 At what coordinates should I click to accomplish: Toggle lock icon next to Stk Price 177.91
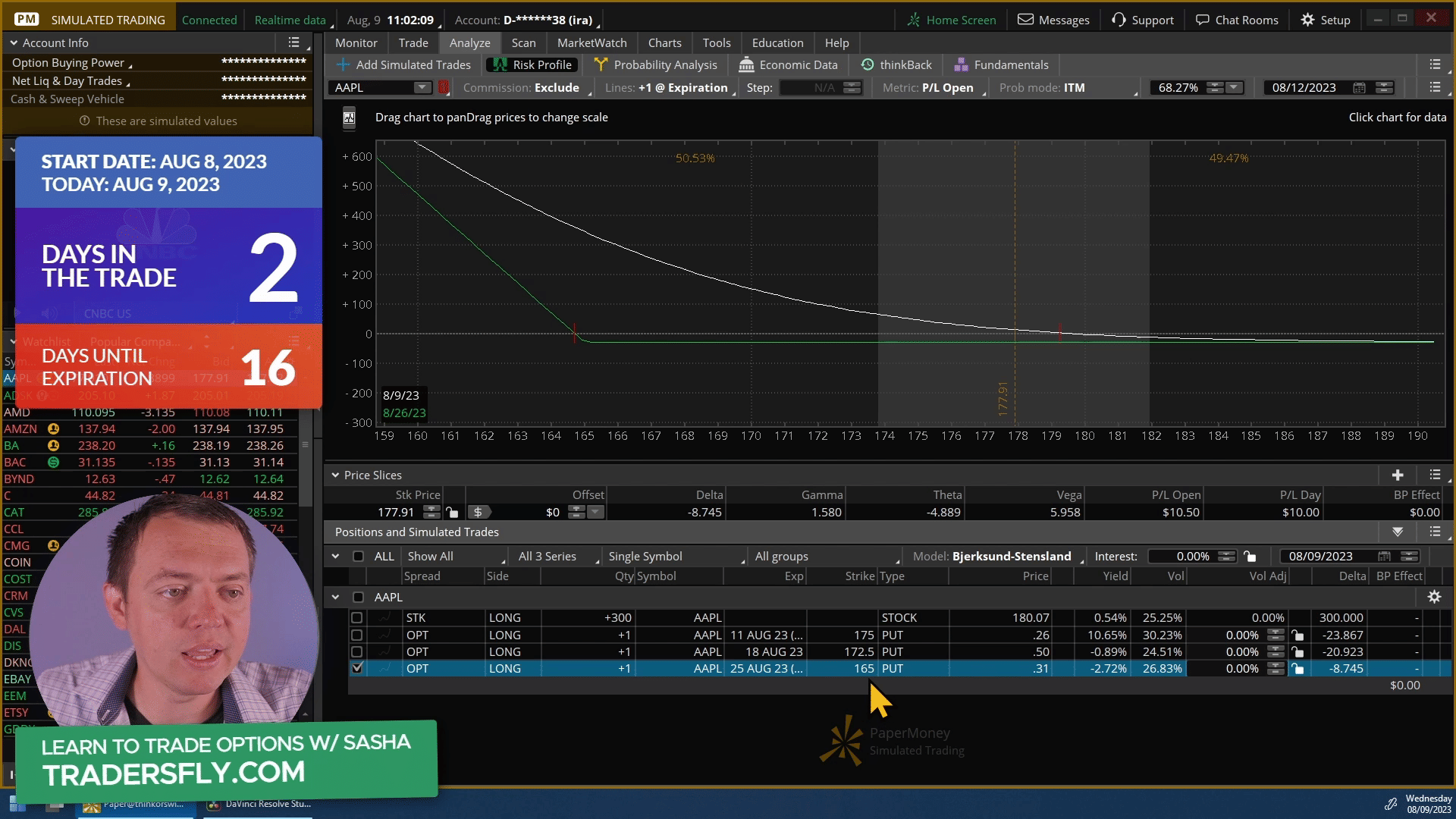point(452,513)
